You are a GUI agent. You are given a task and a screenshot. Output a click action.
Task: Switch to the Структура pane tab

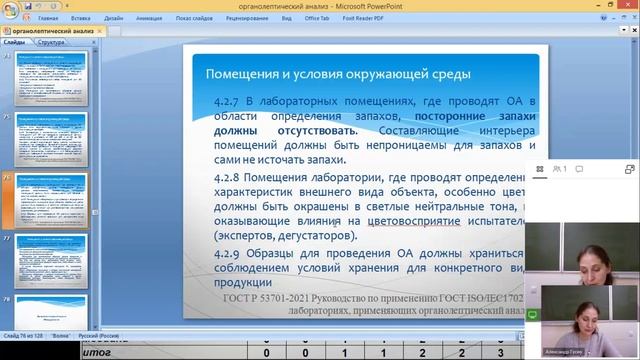coord(51,42)
